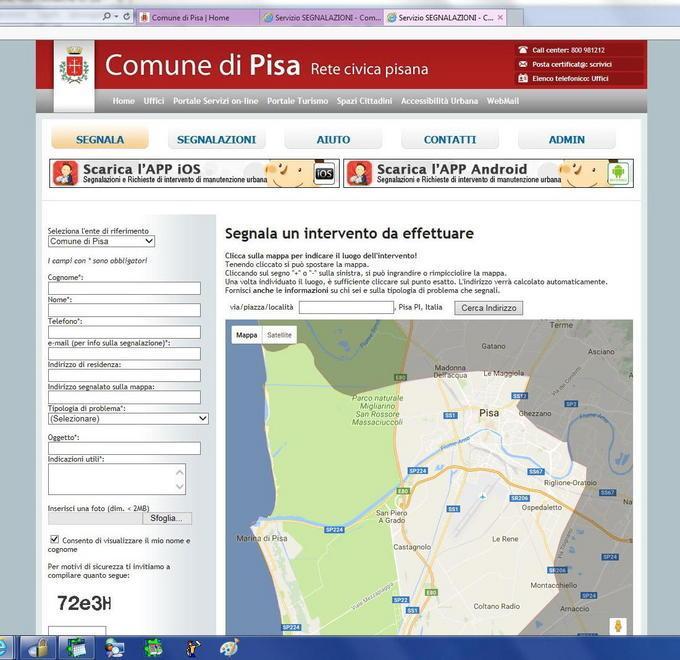This screenshot has height=660, width=680.
Task: Click the red mascot icon in iOS banner
Action: [x=65, y=173]
